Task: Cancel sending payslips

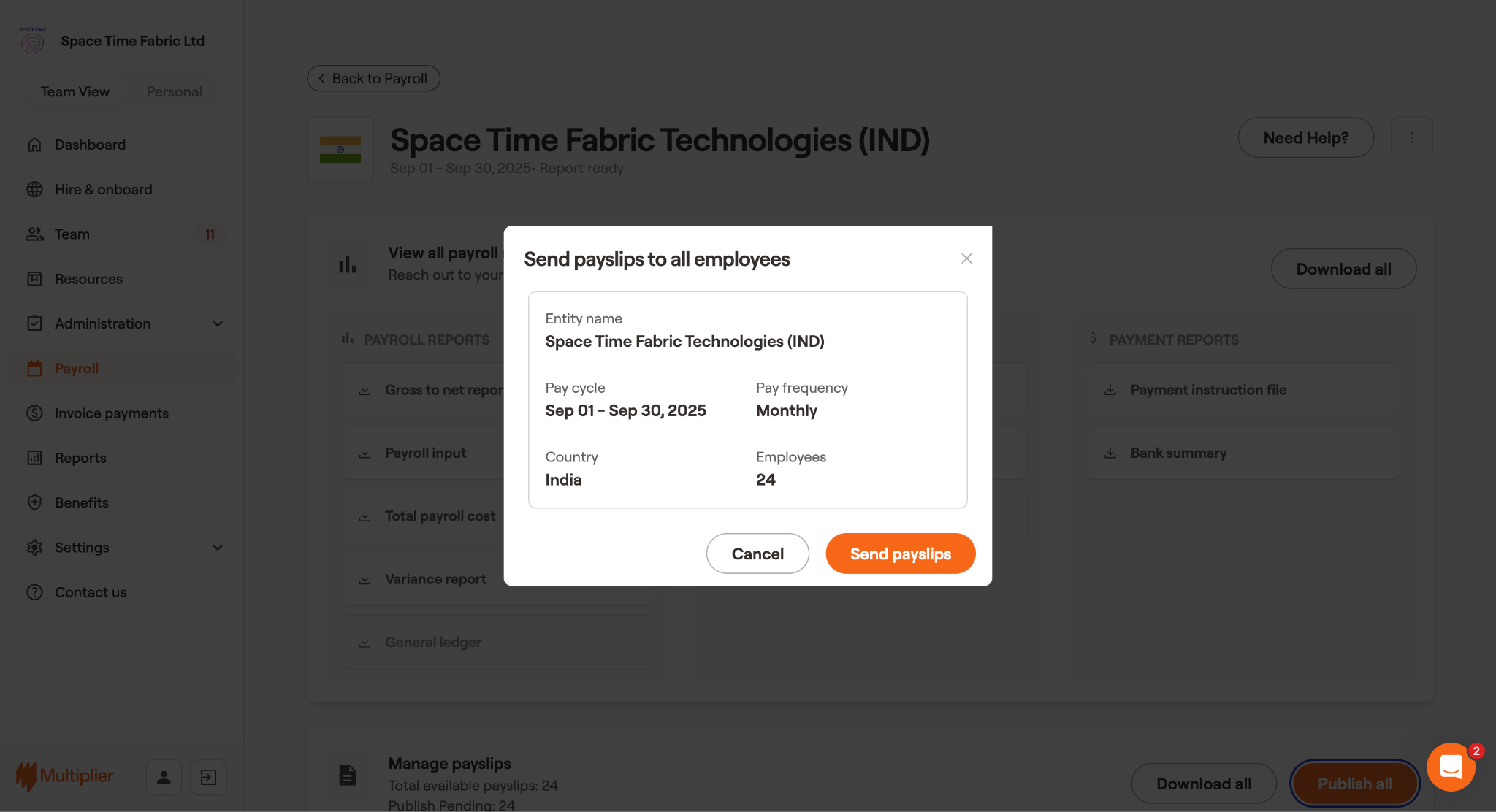Action: click(x=757, y=554)
